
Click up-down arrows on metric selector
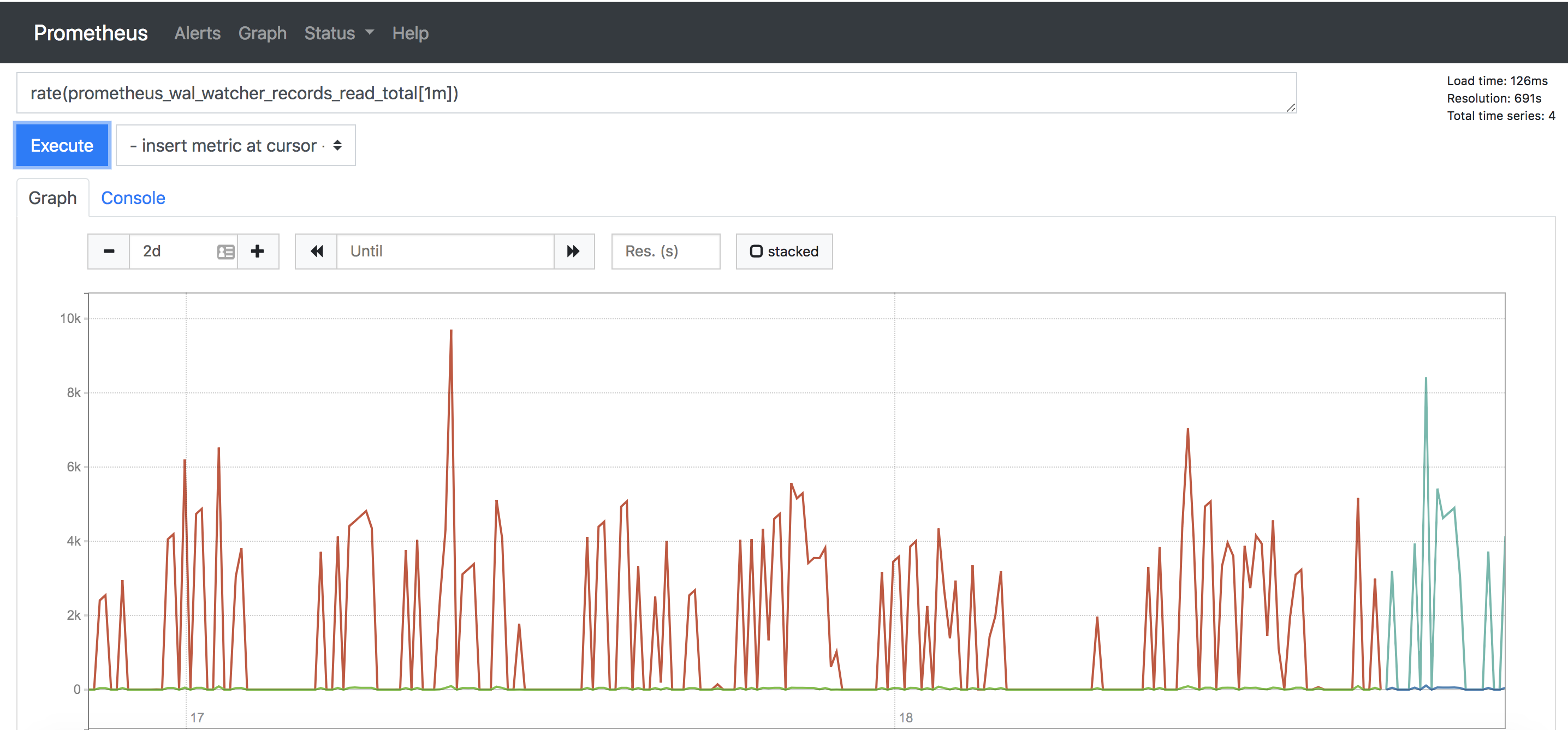(x=338, y=145)
